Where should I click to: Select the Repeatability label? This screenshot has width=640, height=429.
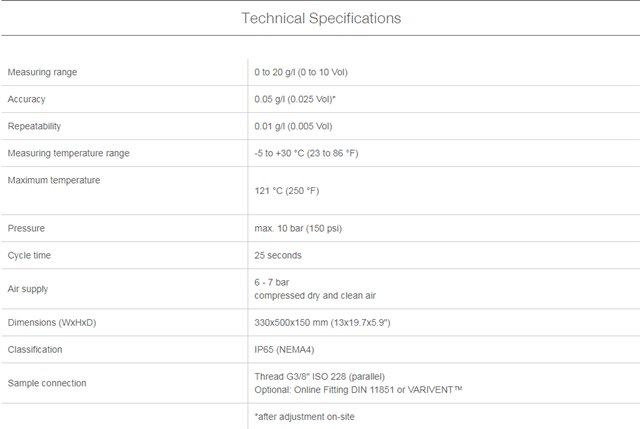34,126
